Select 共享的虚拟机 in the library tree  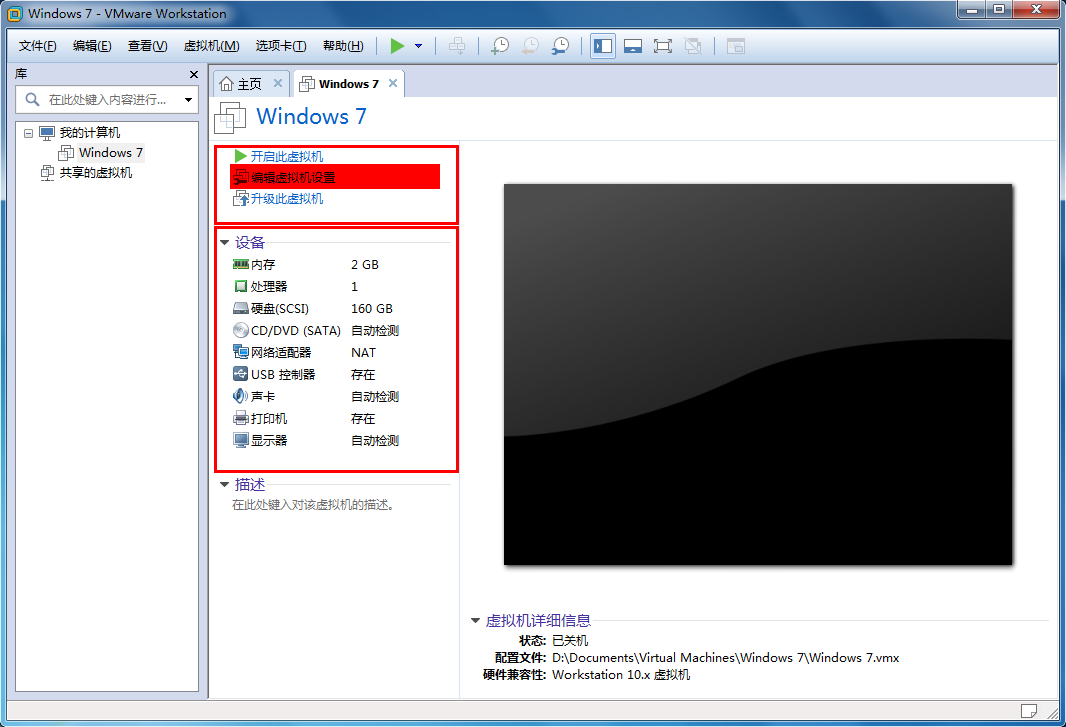96,173
